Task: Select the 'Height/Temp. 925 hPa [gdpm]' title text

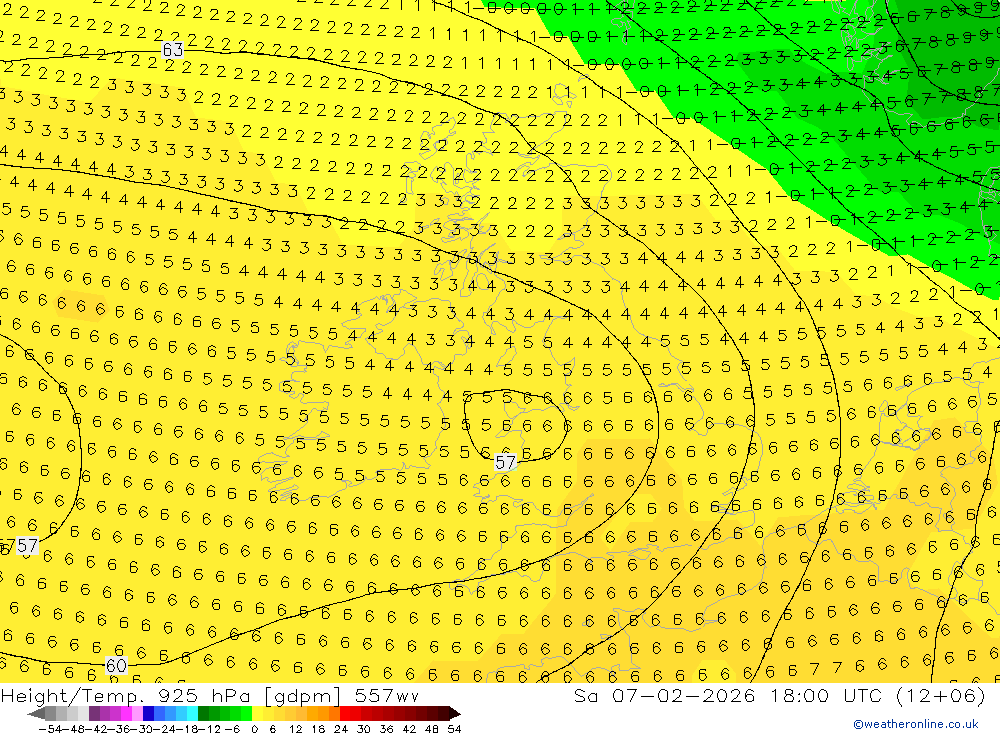Action: coord(171,695)
